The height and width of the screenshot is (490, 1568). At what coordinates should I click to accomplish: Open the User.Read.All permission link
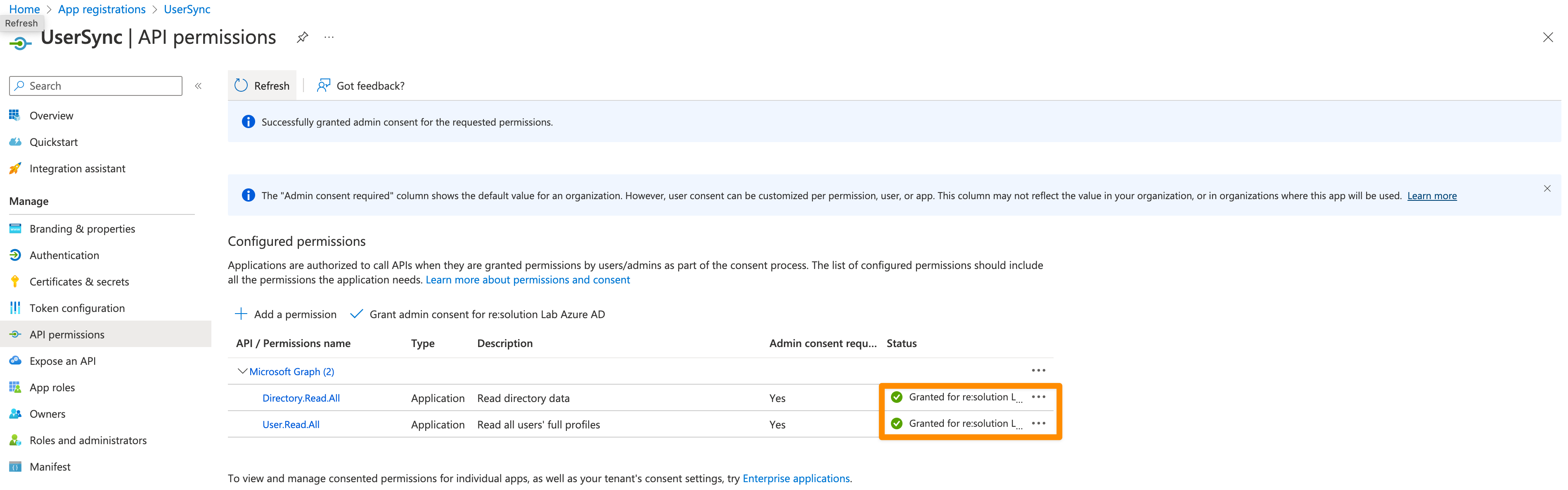(290, 424)
